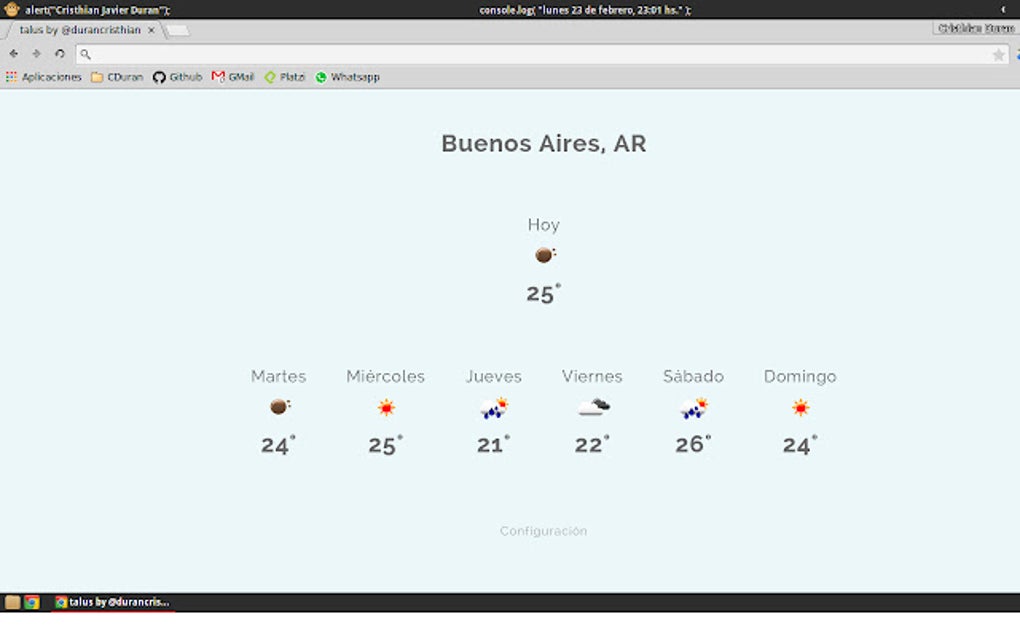Viewport: 1020px width, 638px height.
Task: Collapse the top panel indicator arrow
Action: pos(1003,8)
